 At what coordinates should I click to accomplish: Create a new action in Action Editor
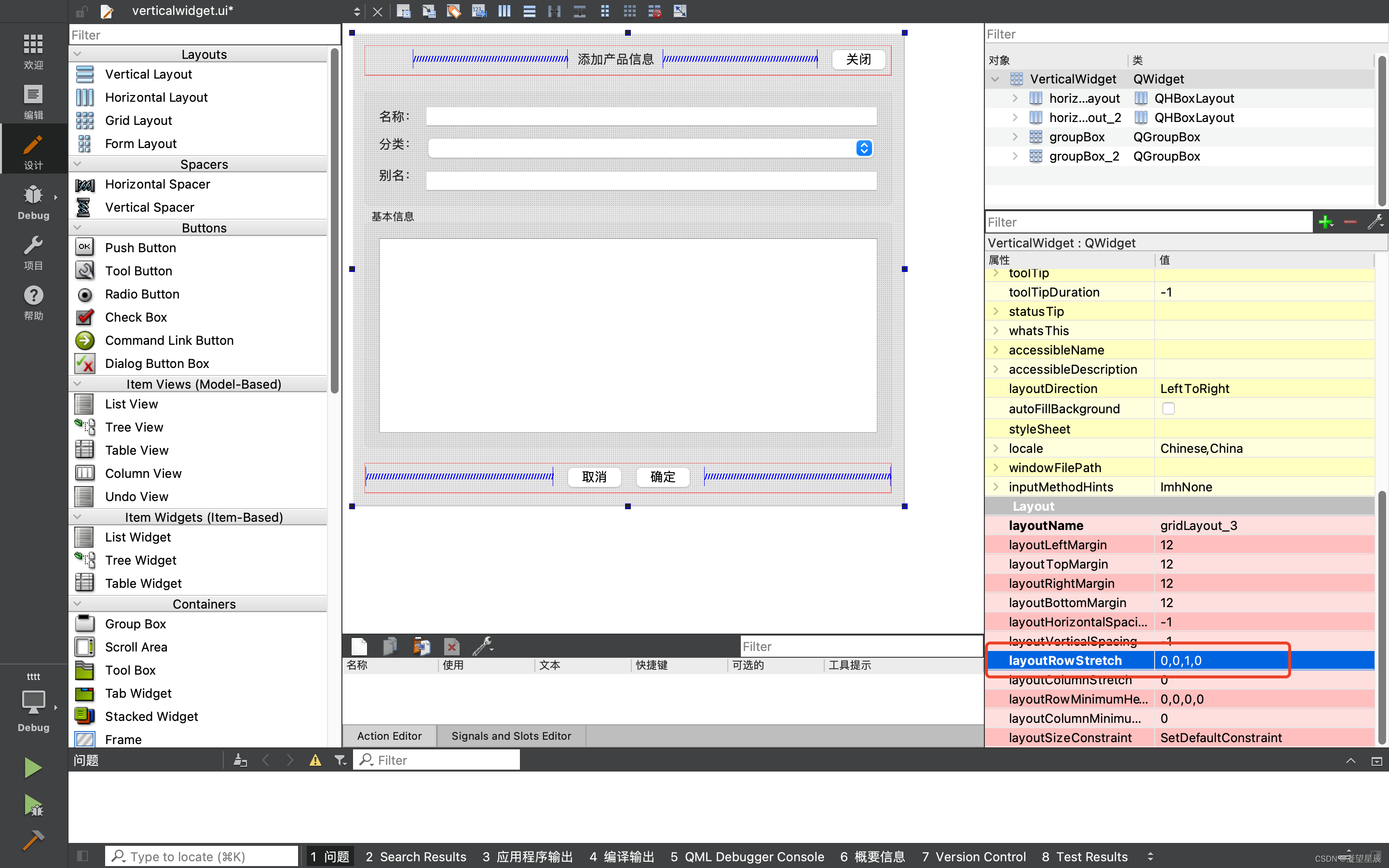coord(358,646)
